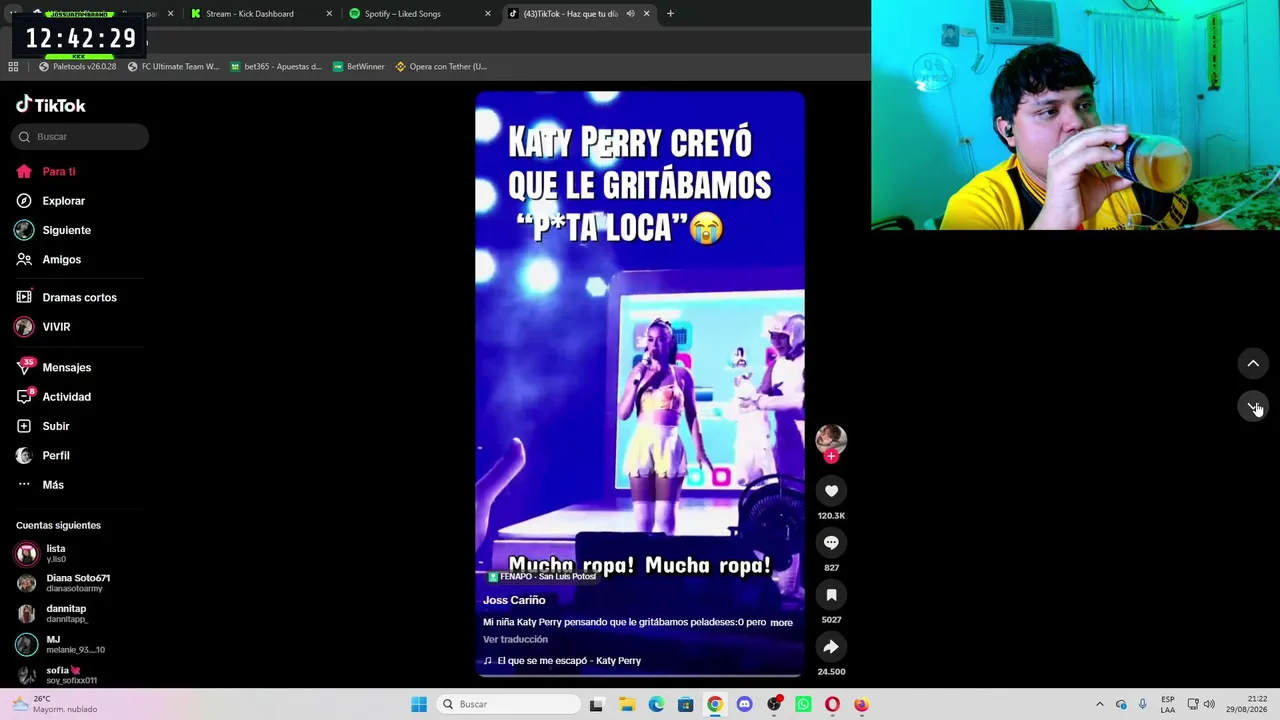Image resolution: width=1280 pixels, height=720 pixels.
Task: Go to the previous video with up arrow
Action: [x=1253, y=364]
